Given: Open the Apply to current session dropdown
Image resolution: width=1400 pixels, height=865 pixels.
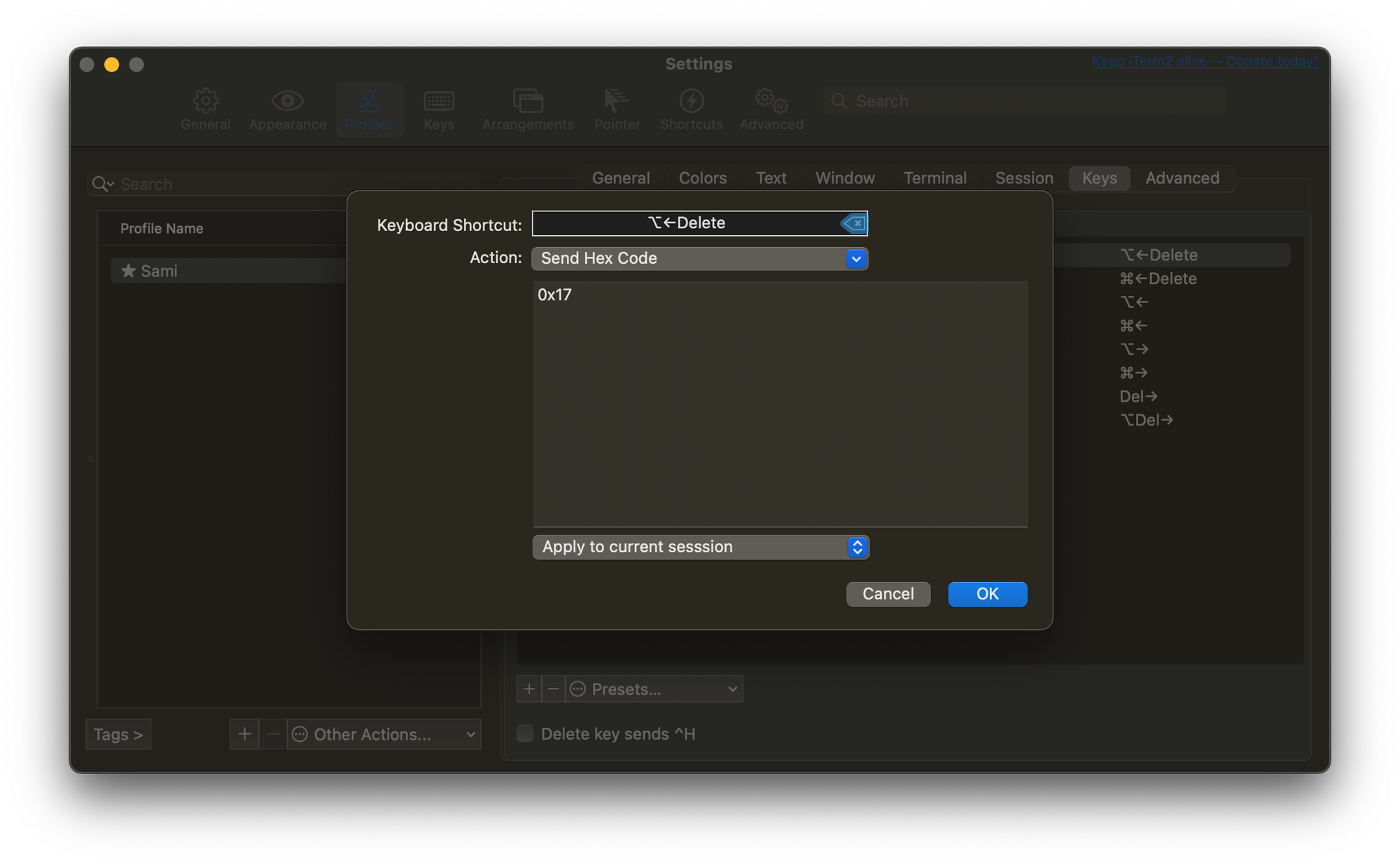Looking at the screenshot, I should pos(700,547).
